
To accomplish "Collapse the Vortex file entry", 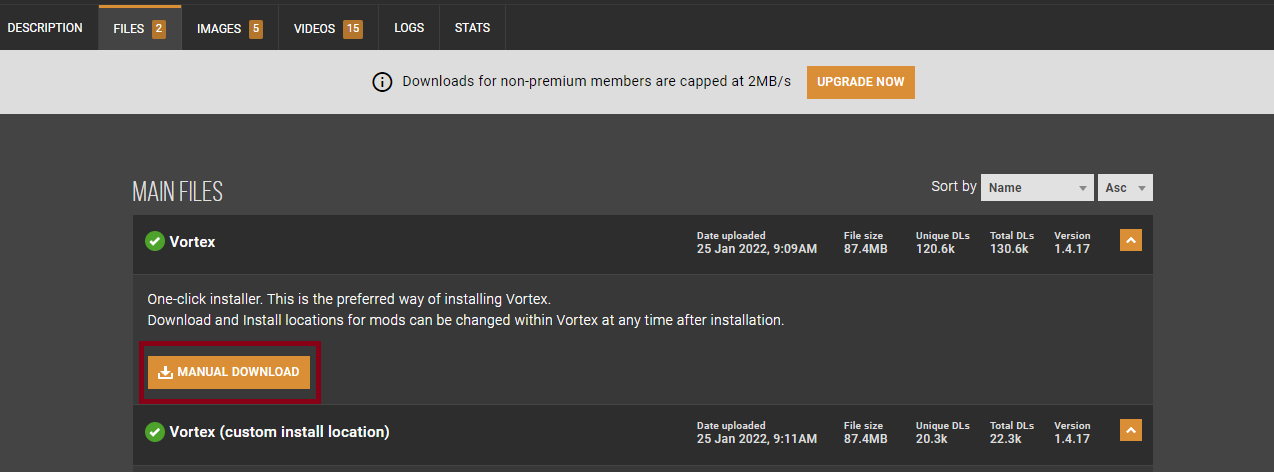I will pyautogui.click(x=1130, y=241).
